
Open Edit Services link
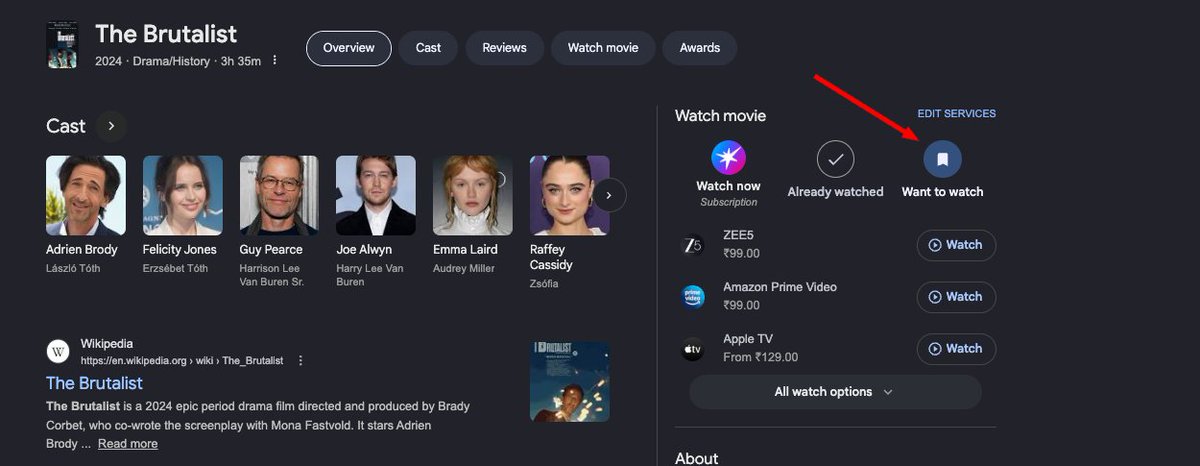(x=956, y=114)
